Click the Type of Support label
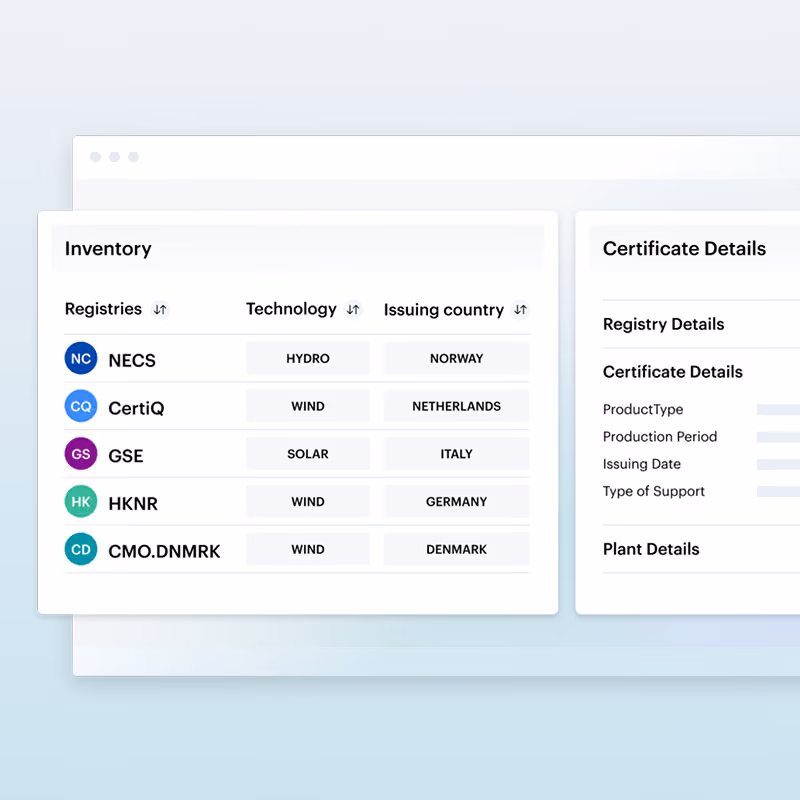Viewport: 800px width, 800px height. [x=654, y=491]
